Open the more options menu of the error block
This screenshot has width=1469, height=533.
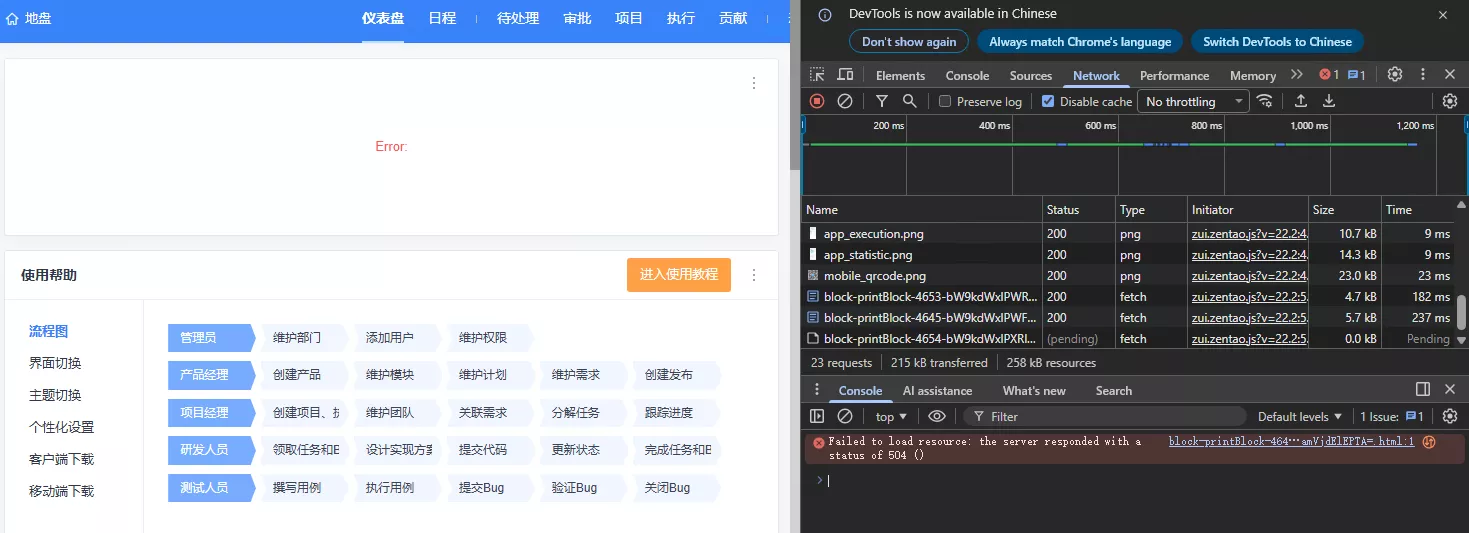click(x=754, y=83)
